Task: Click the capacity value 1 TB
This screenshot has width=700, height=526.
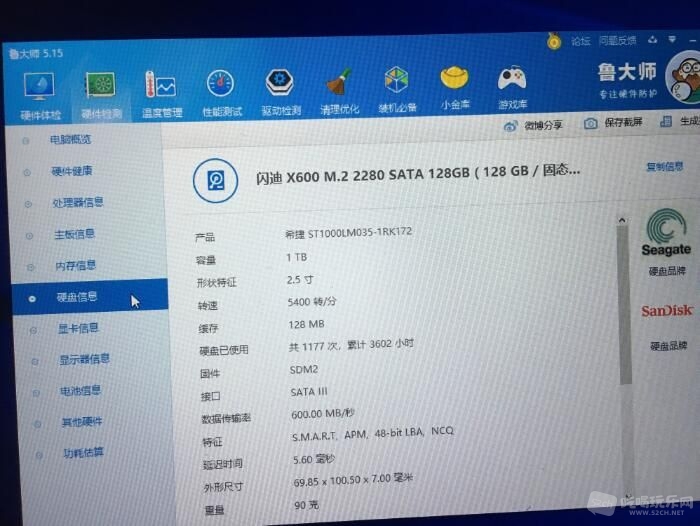Action: 296,257
